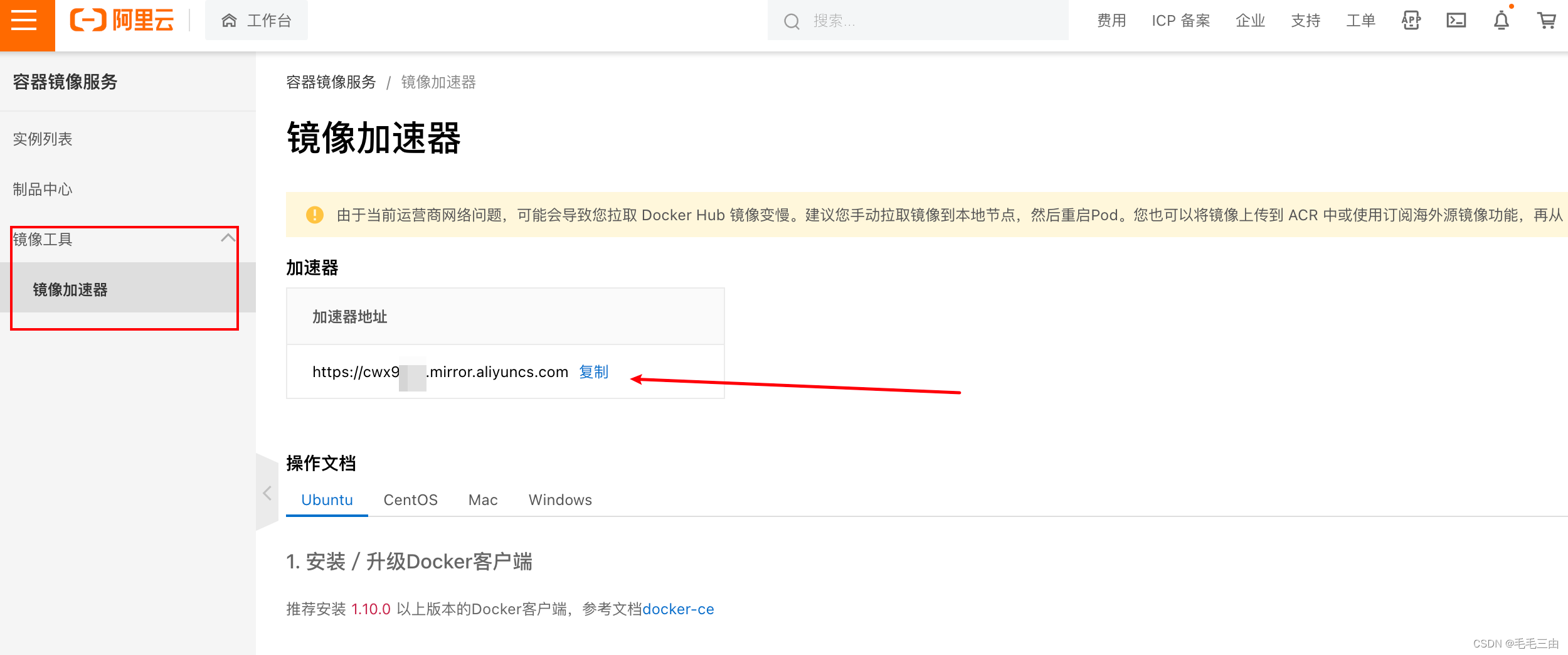Click the APP download icon

tap(1411, 21)
